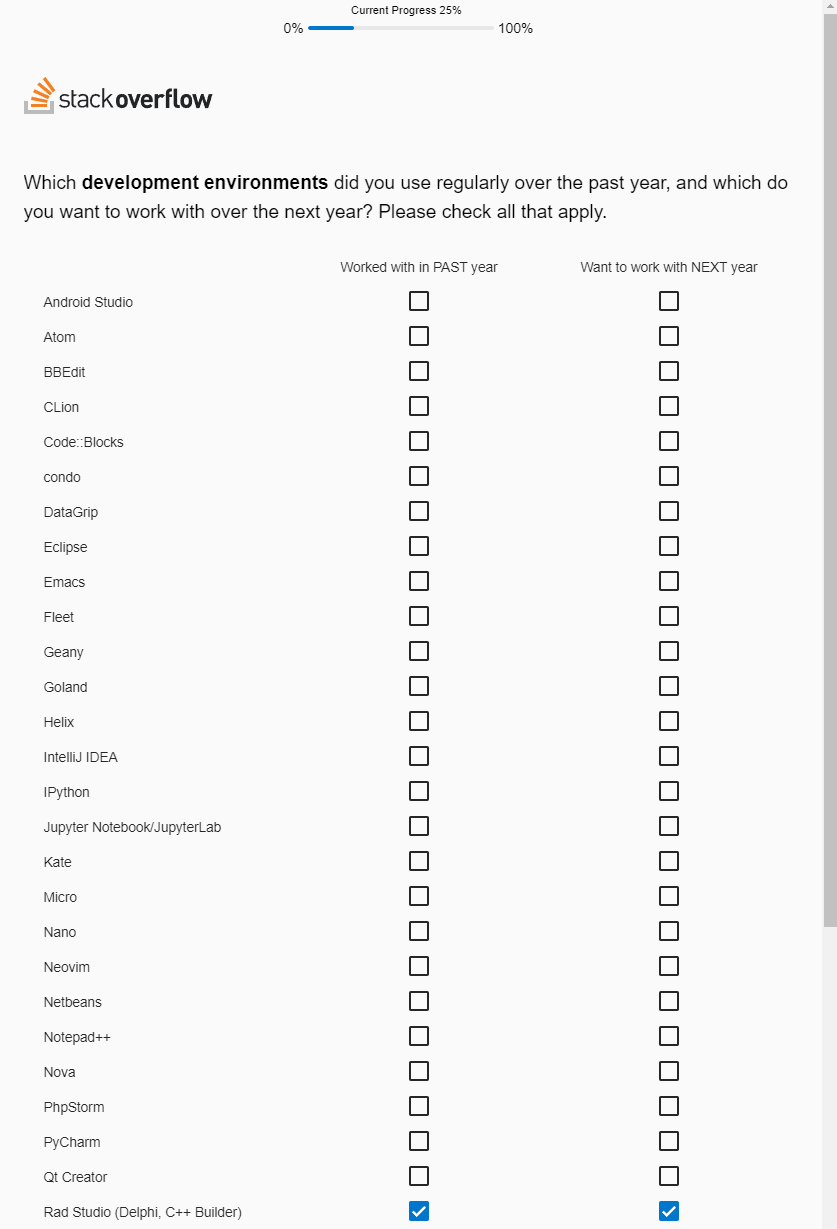Check Emacs under NEXT year
Viewport: 837px width, 1229px height.
tap(668, 581)
